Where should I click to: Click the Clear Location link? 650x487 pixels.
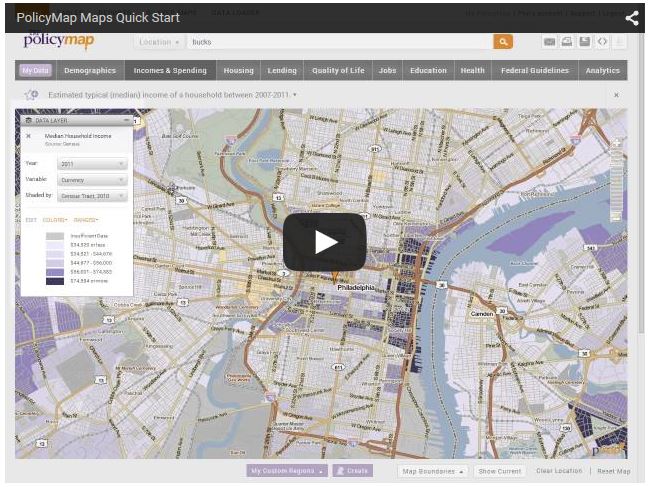pyautogui.click(x=559, y=471)
